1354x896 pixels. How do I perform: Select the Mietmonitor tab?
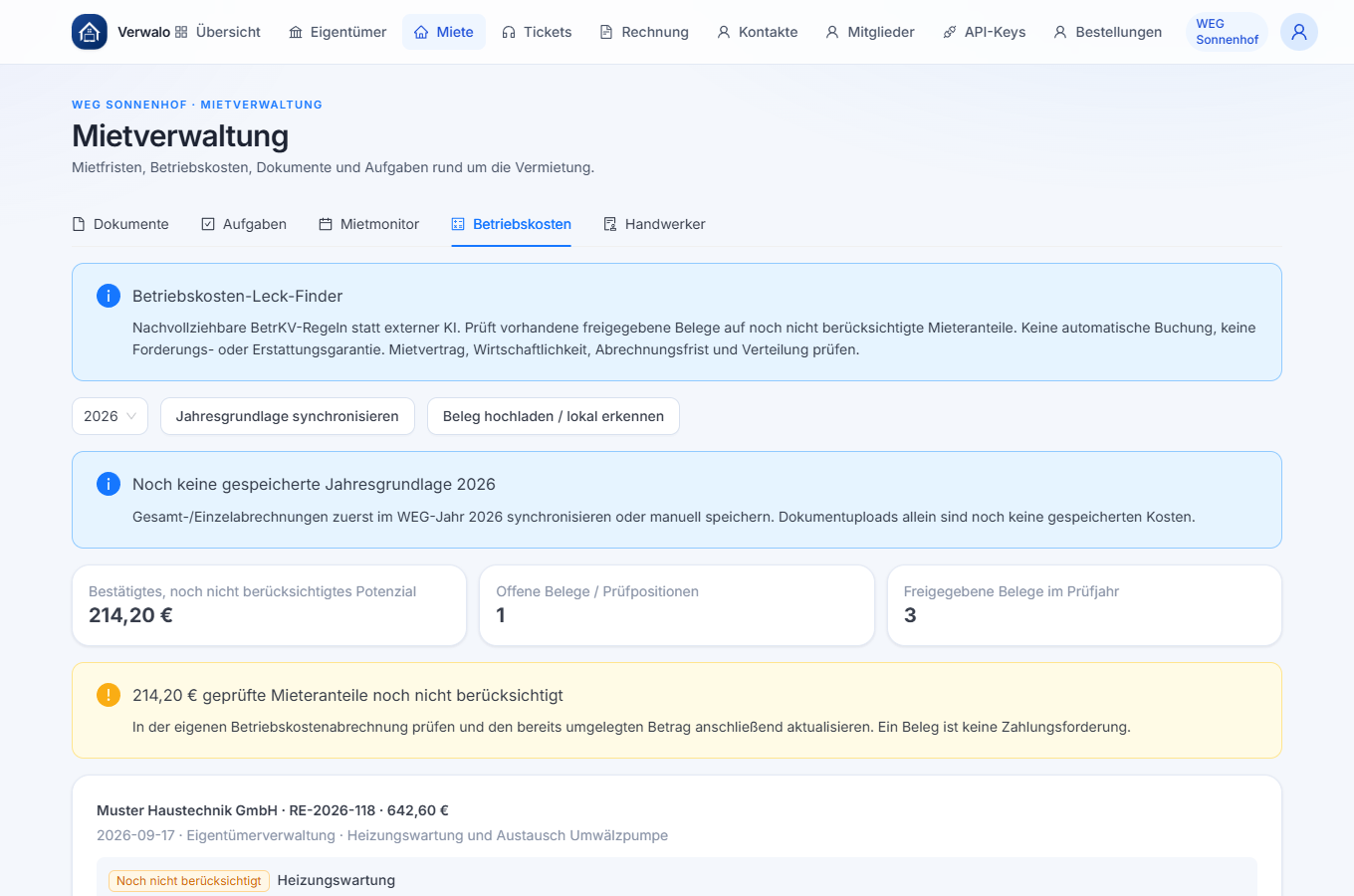pyautogui.click(x=369, y=224)
